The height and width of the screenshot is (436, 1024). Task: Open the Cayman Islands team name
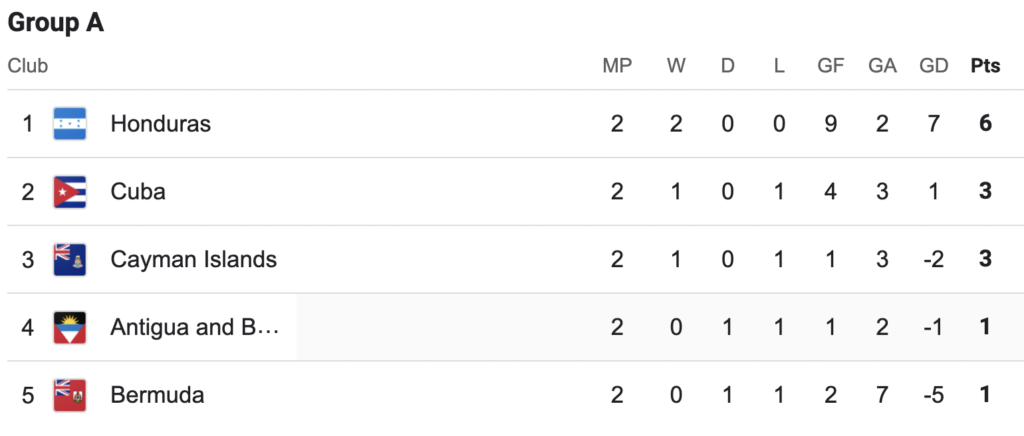194,260
